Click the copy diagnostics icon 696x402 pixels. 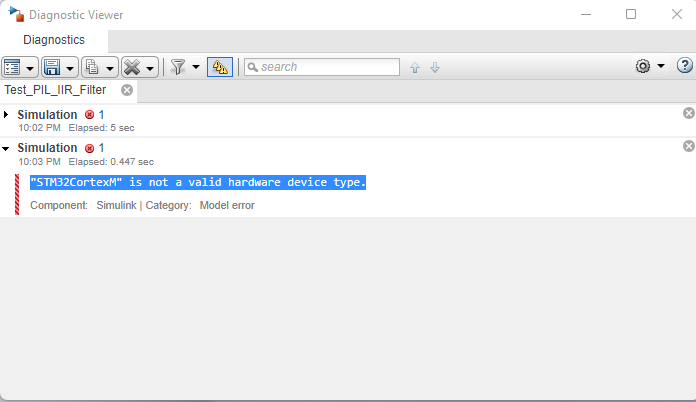coord(92,67)
